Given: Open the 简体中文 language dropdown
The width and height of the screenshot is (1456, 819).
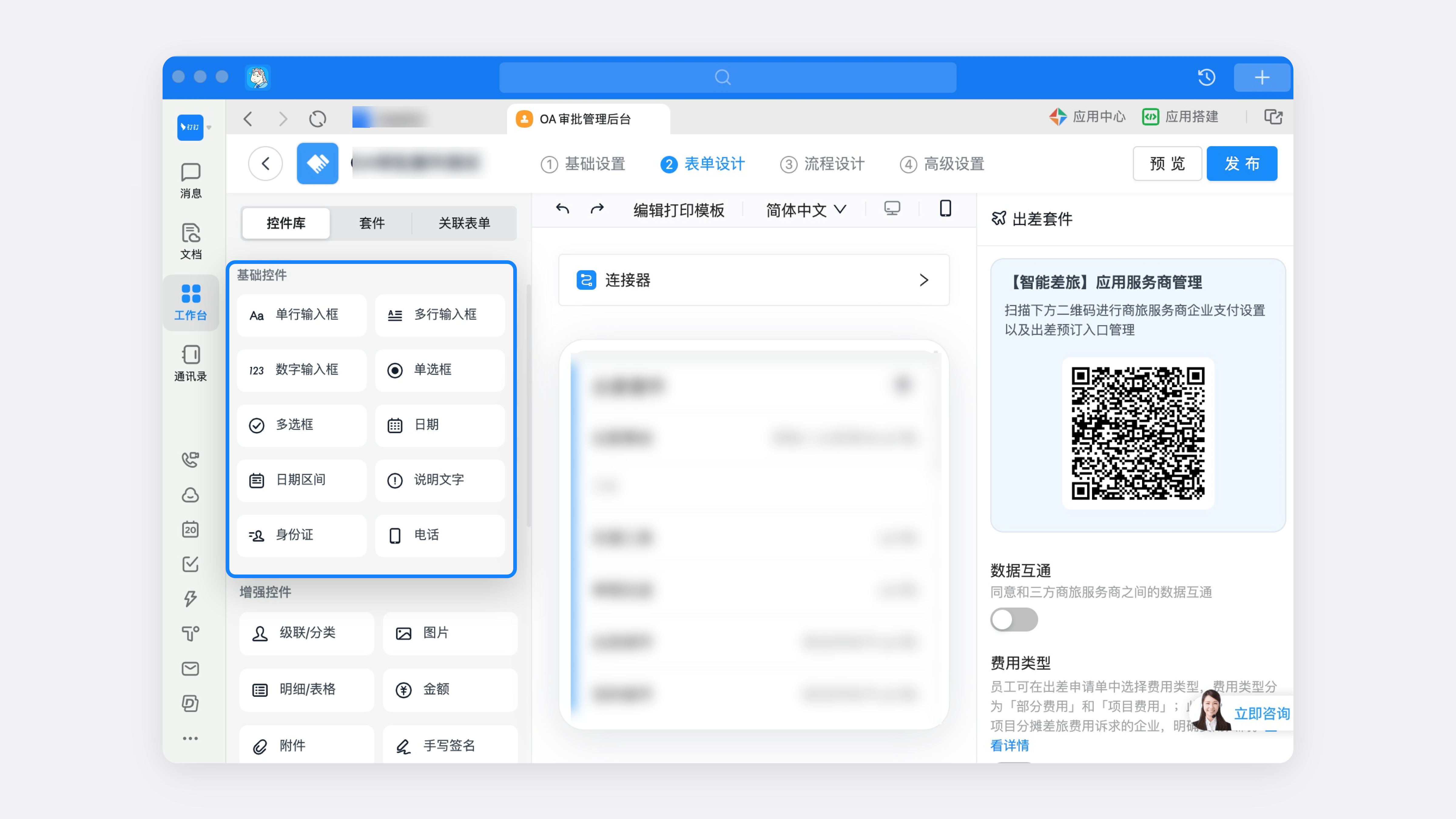Looking at the screenshot, I should pyautogui.click(x=806, y=210).
